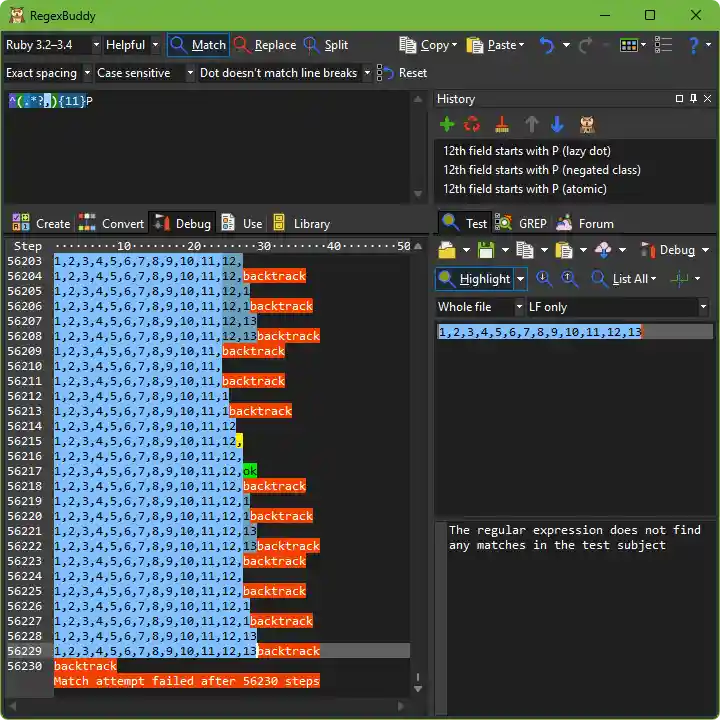Open the Helpful dropdown

pos(156,45)
